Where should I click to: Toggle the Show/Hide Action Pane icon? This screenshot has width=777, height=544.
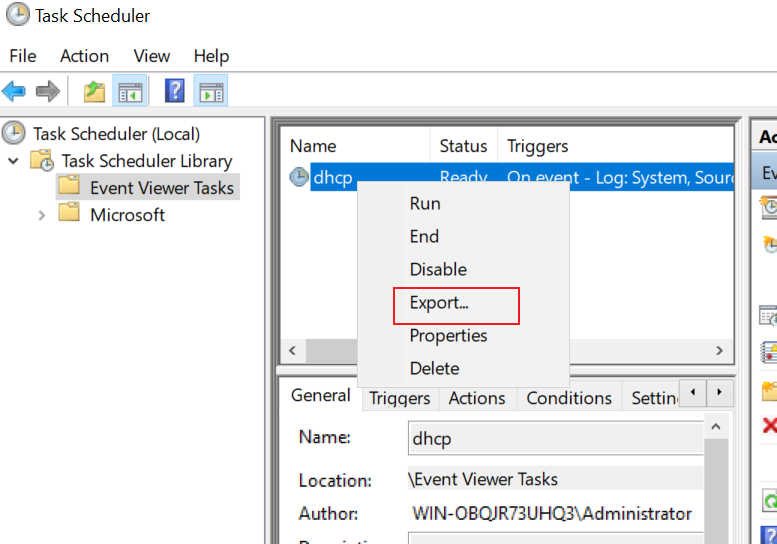click(211, 91)
